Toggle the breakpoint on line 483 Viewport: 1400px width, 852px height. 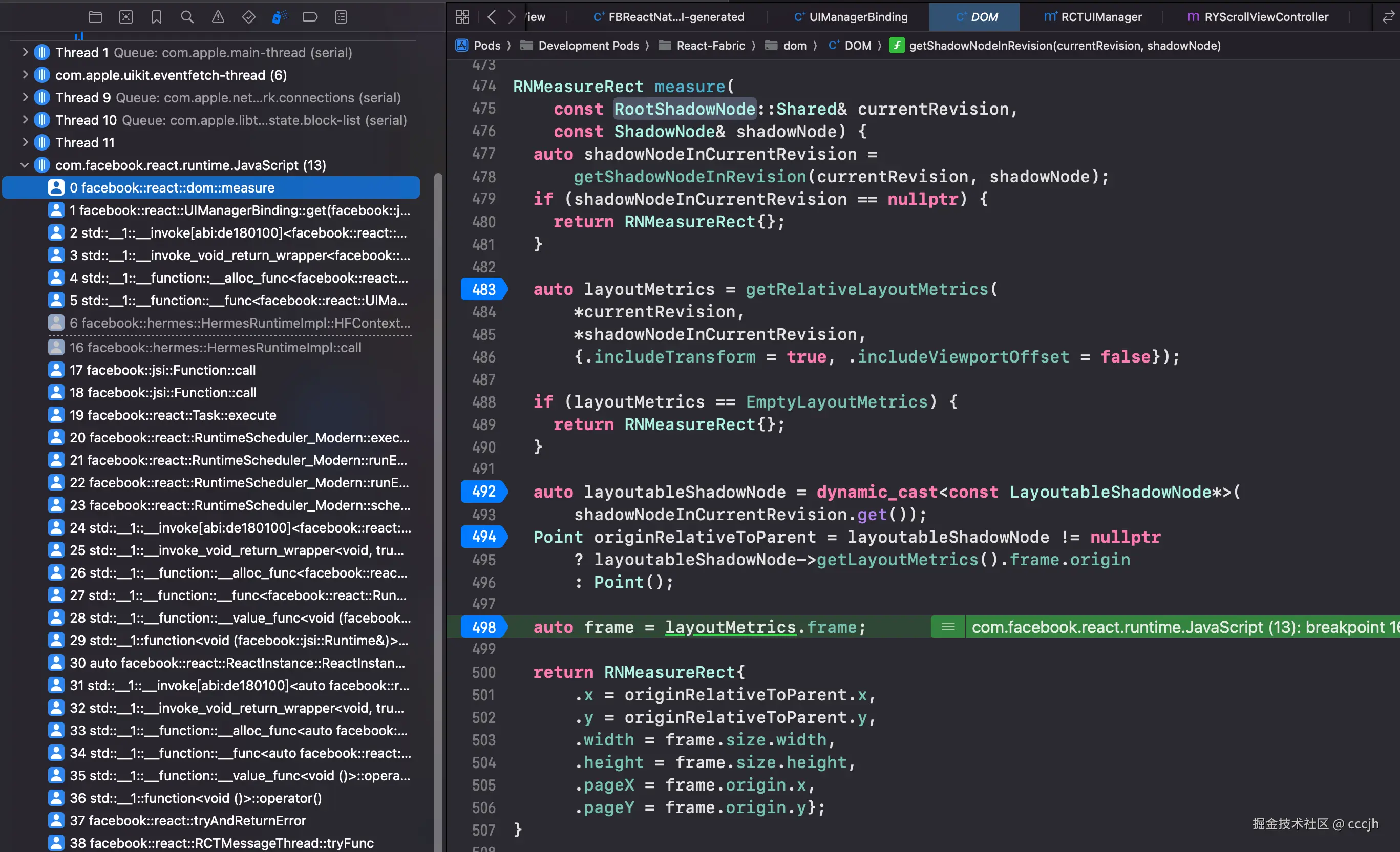click(483, 289)
